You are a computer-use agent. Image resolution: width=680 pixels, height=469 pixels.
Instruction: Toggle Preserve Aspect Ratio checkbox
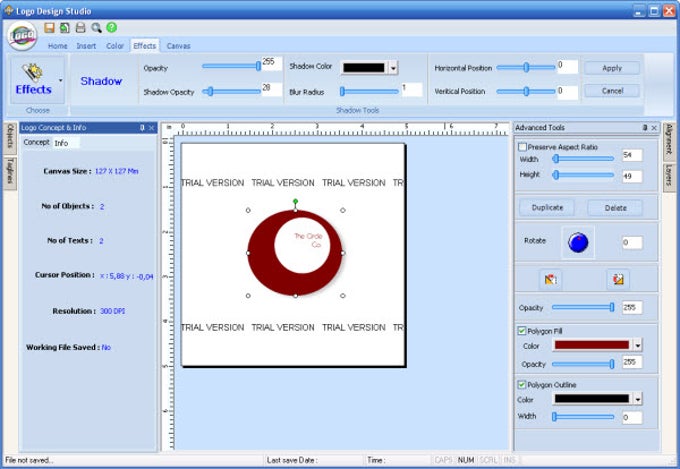[523, 147]
